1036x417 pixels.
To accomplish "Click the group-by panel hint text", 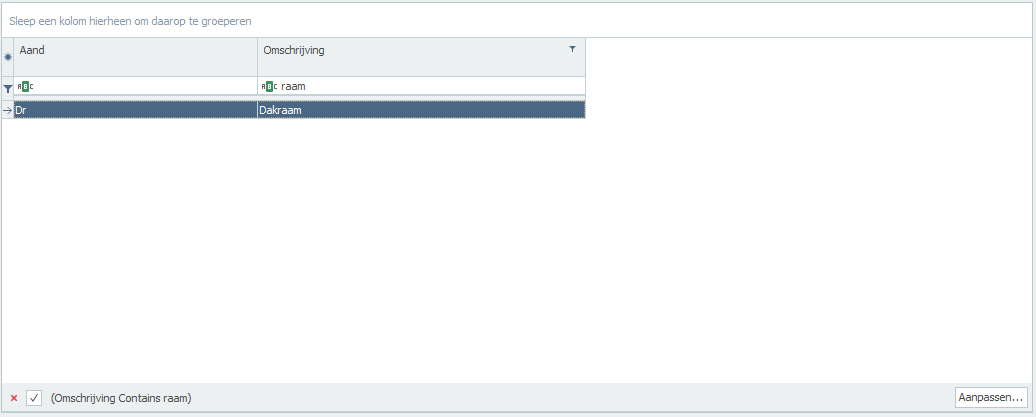I will (x=130, y=21).
